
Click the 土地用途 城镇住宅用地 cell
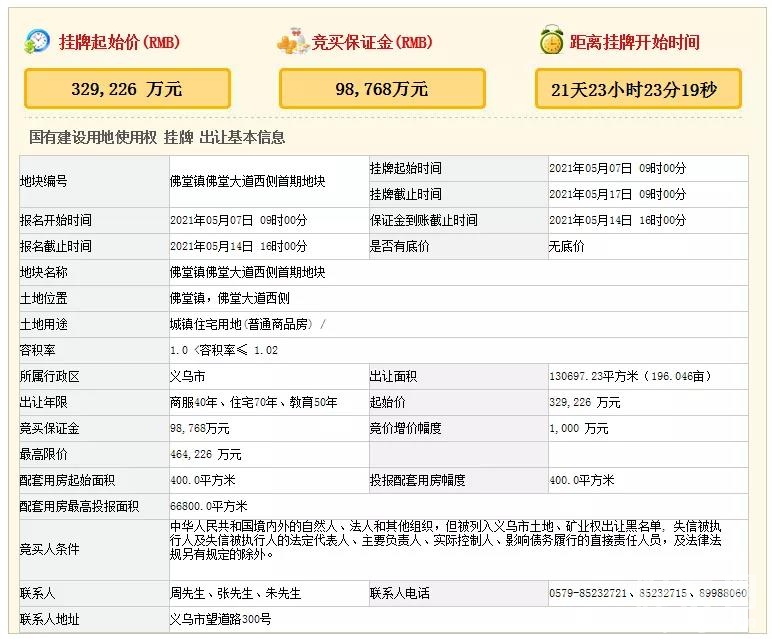(248, 324)
